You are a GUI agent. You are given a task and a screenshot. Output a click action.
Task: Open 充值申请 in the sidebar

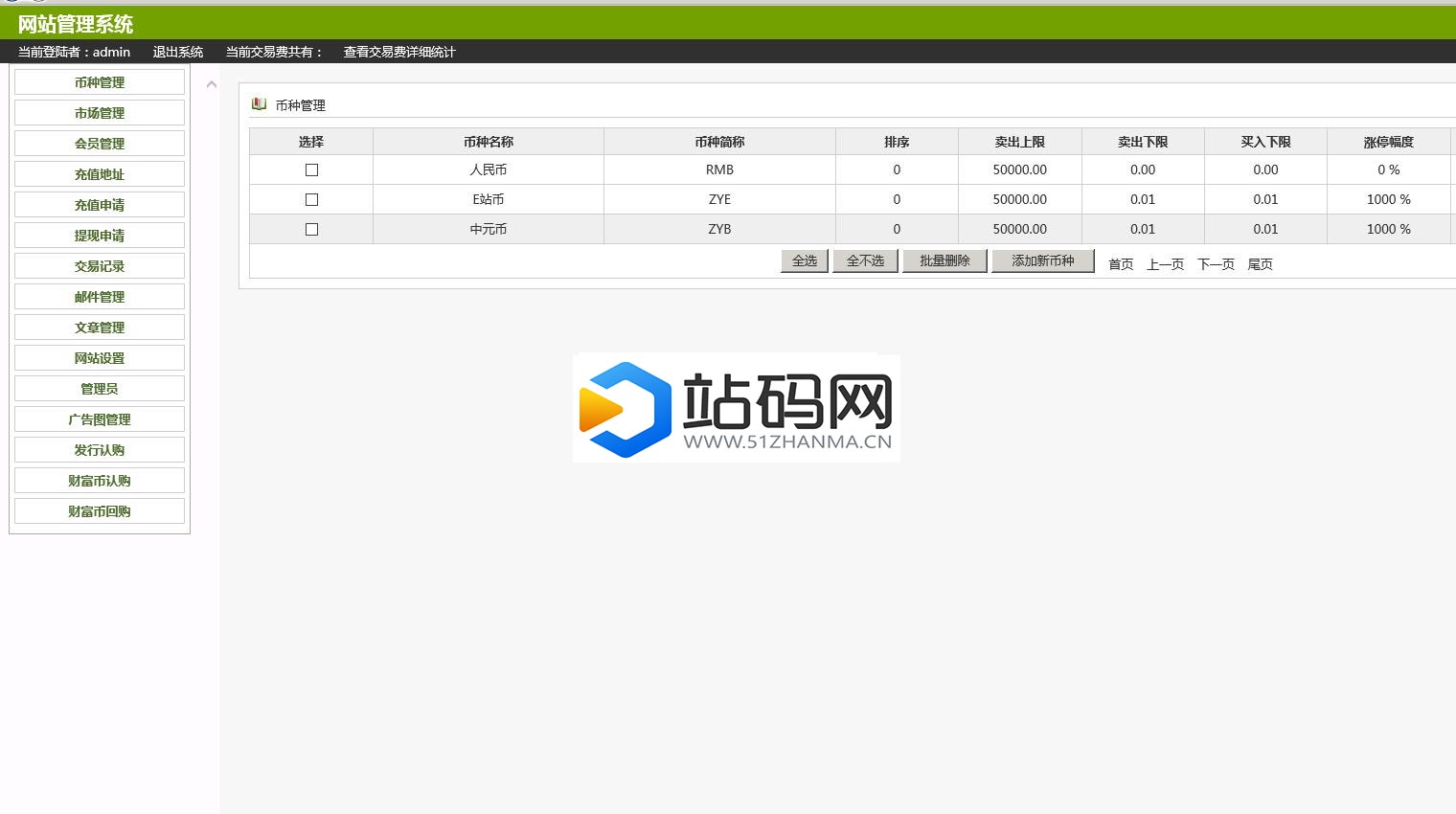(x=100, y=205)
